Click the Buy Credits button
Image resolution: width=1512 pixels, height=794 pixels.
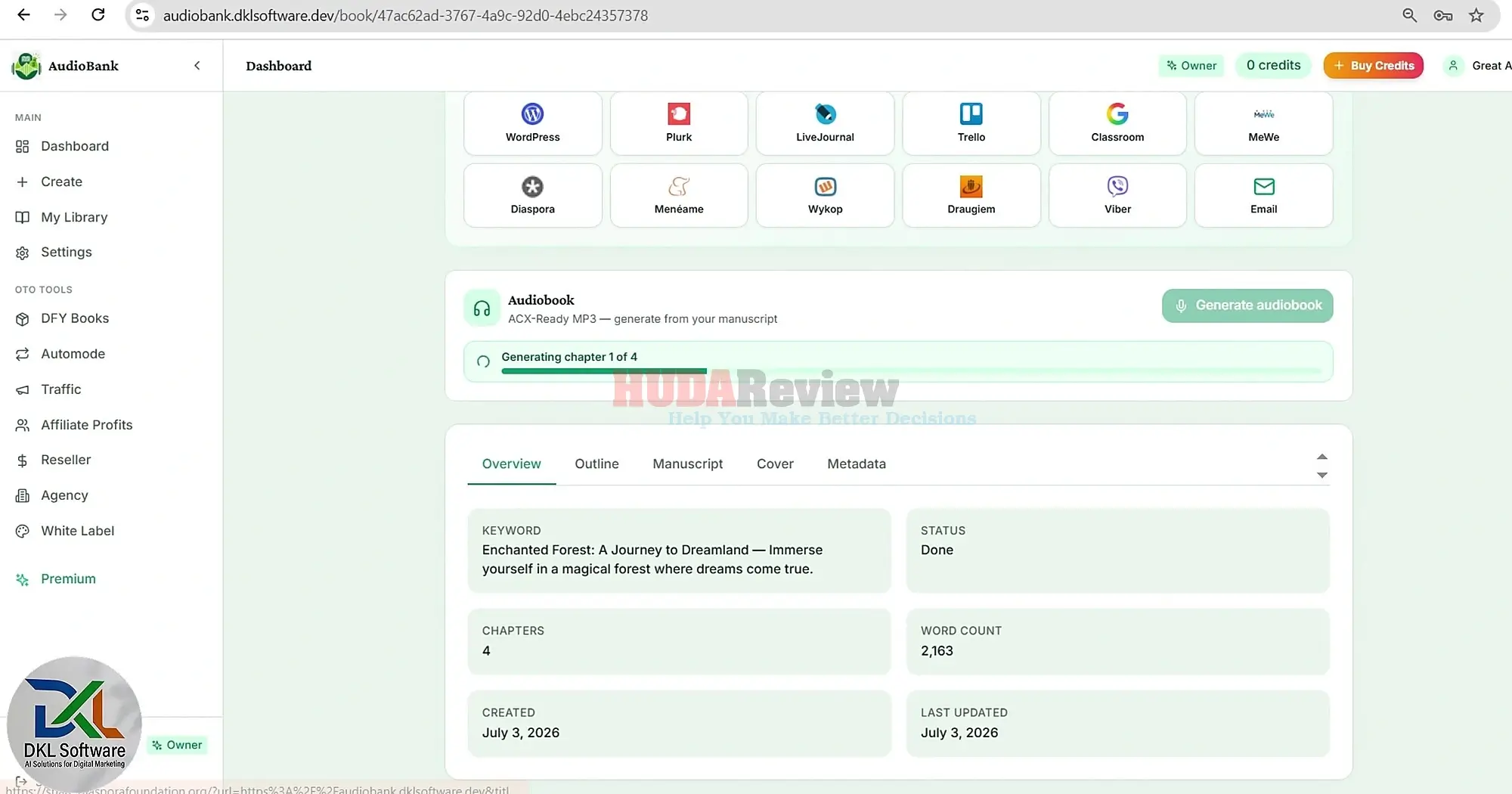pos(1374,66)
